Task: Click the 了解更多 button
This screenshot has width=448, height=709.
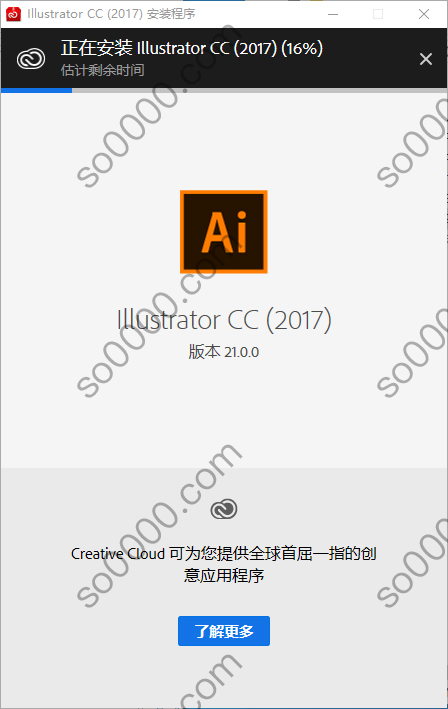Action: [x=224, y=631]
